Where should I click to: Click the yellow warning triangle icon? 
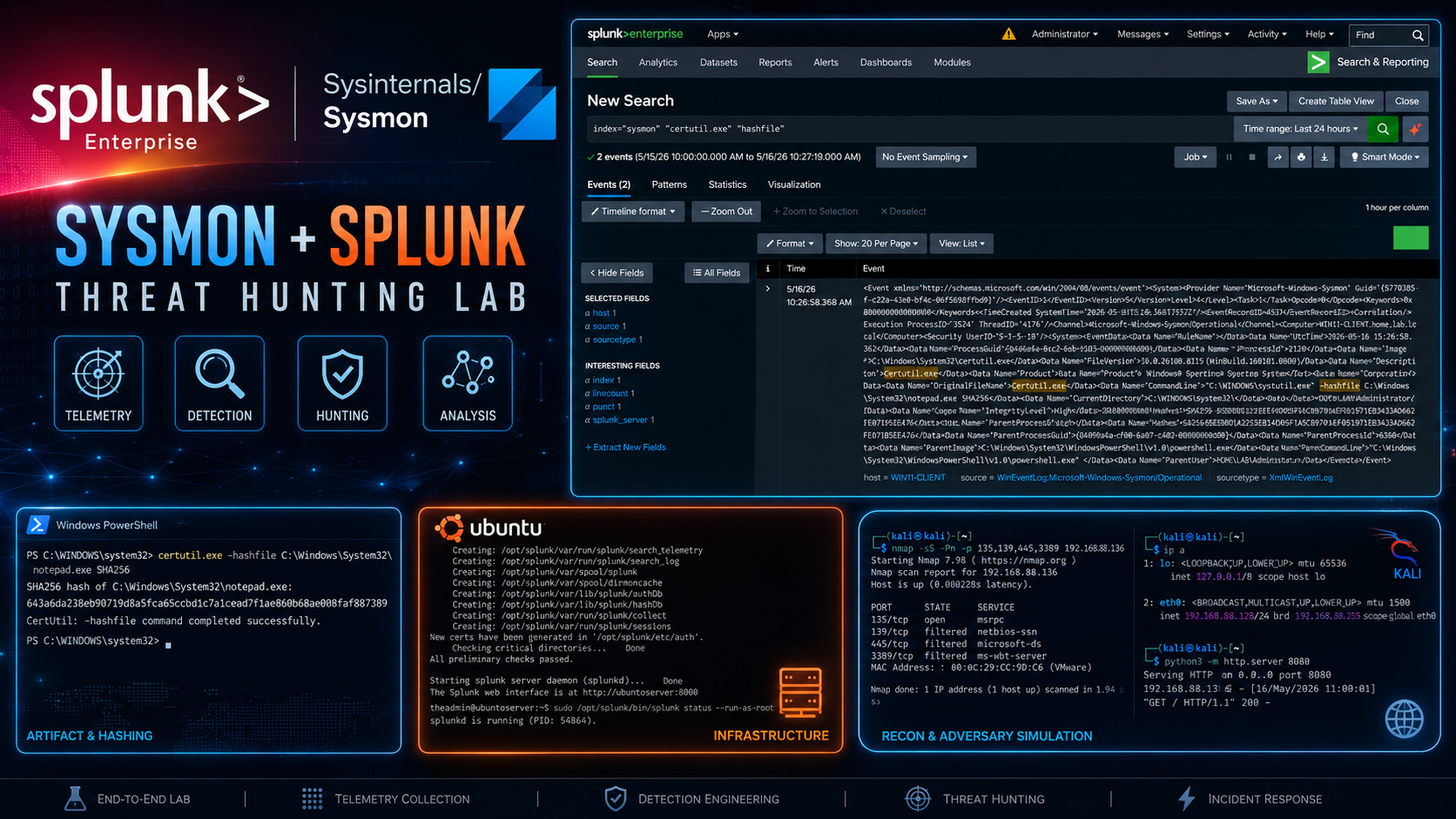click(x=1008, y=34)
